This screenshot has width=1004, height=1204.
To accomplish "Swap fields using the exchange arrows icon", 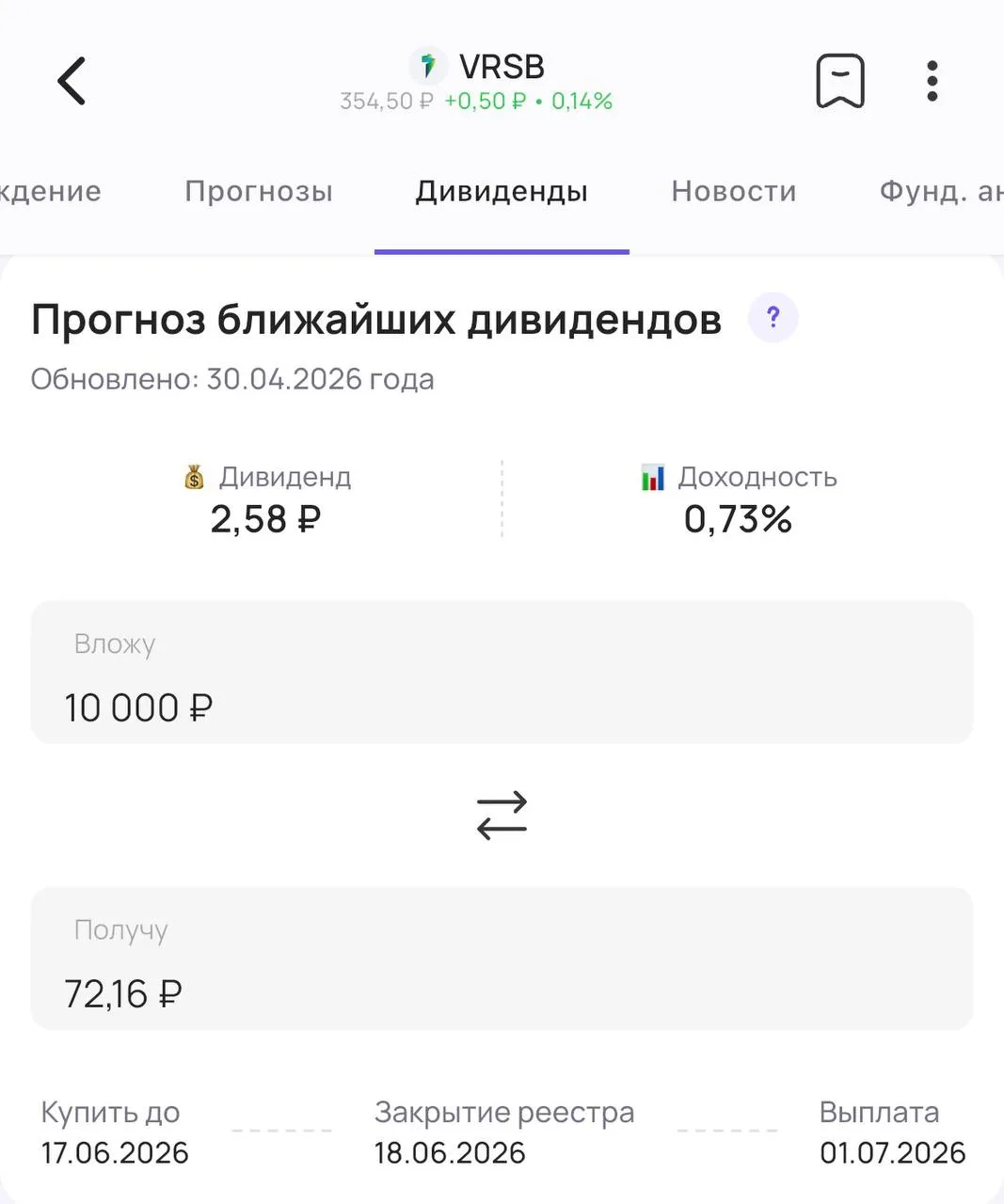I will point(502,815).
